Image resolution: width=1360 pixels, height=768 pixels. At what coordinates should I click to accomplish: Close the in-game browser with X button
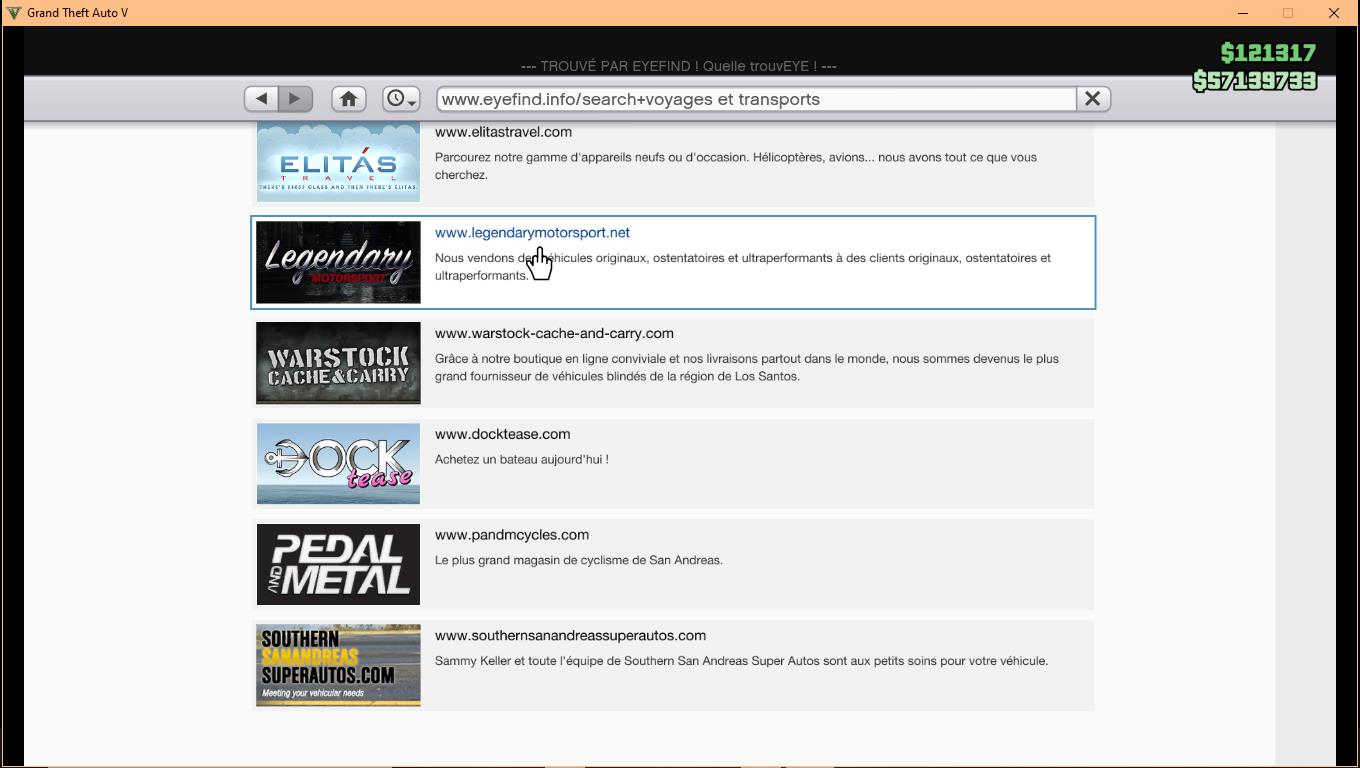coord(1093,99)
